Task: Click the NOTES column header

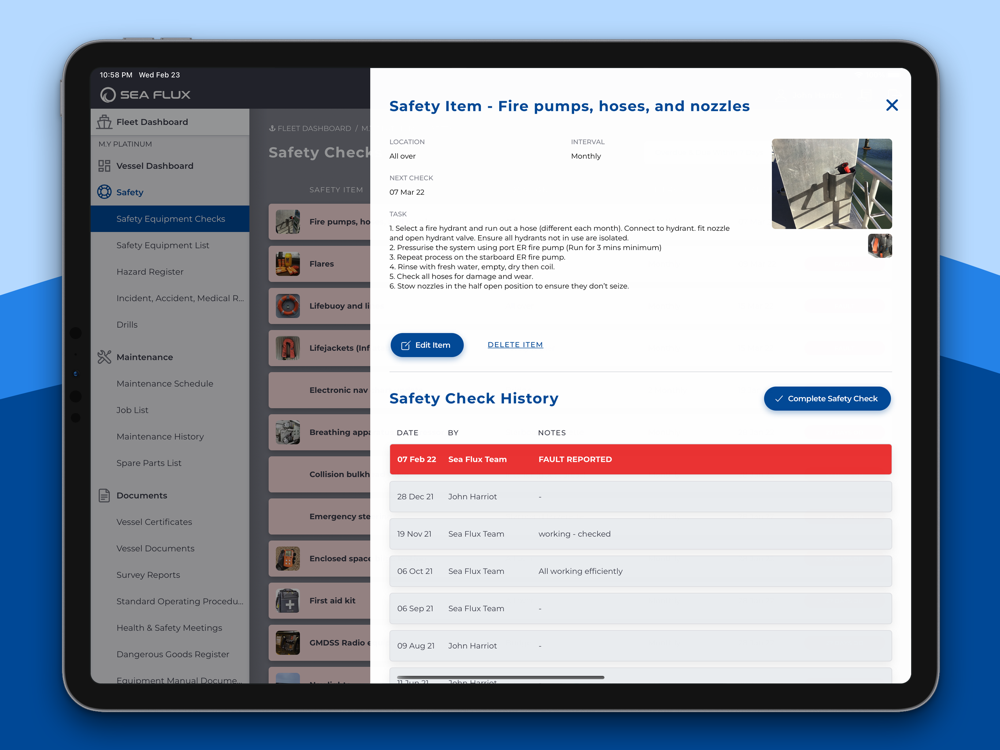Action: point(552,432)
